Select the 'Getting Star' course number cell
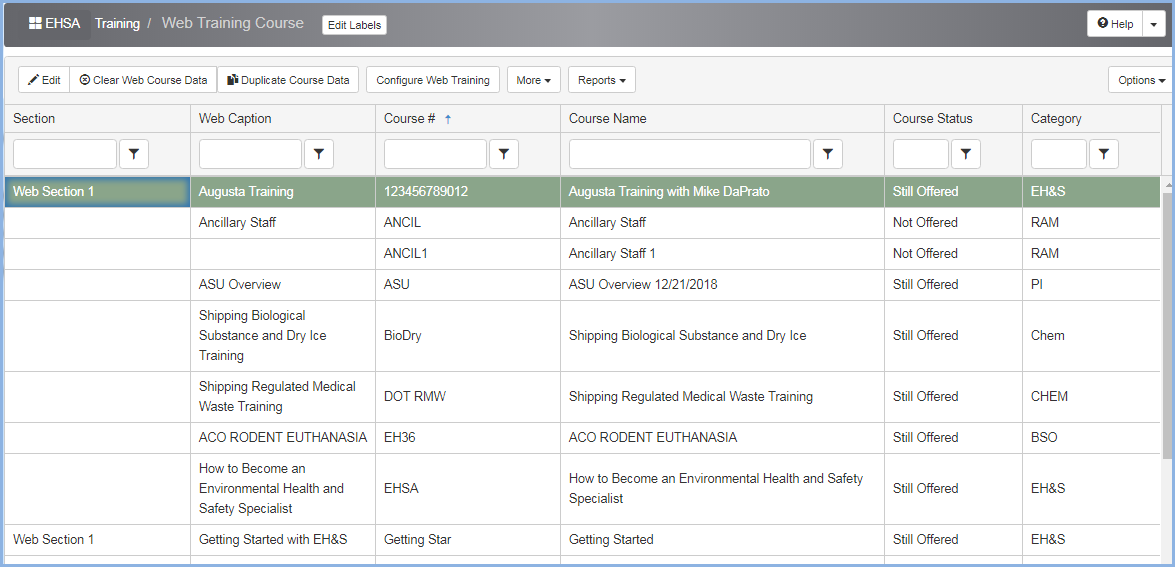The image size is (1175, 567). click(x=468, y=539)
